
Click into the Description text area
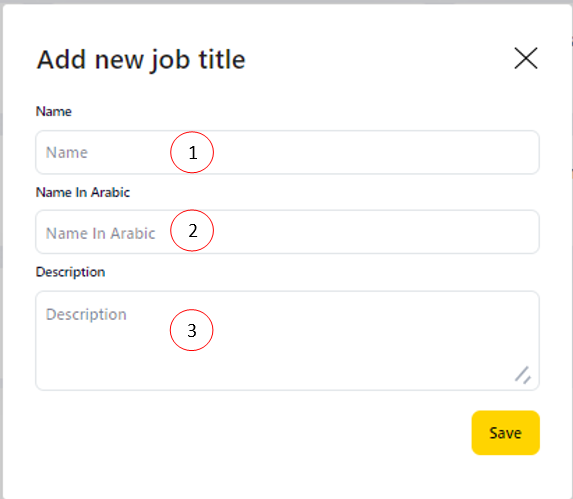[x=287, y=341]
